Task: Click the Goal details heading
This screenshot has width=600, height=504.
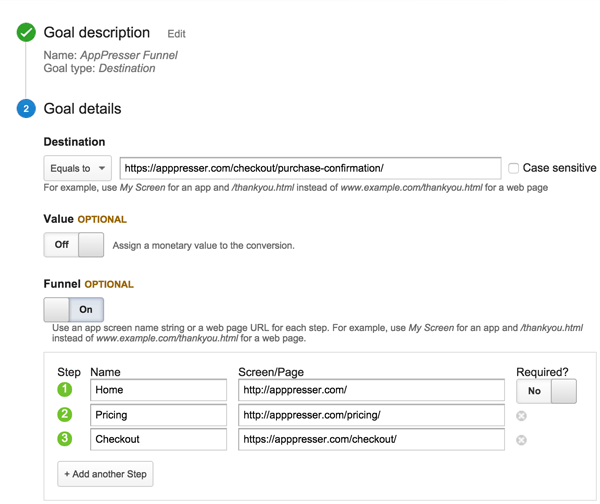Action: click(82, 109)
